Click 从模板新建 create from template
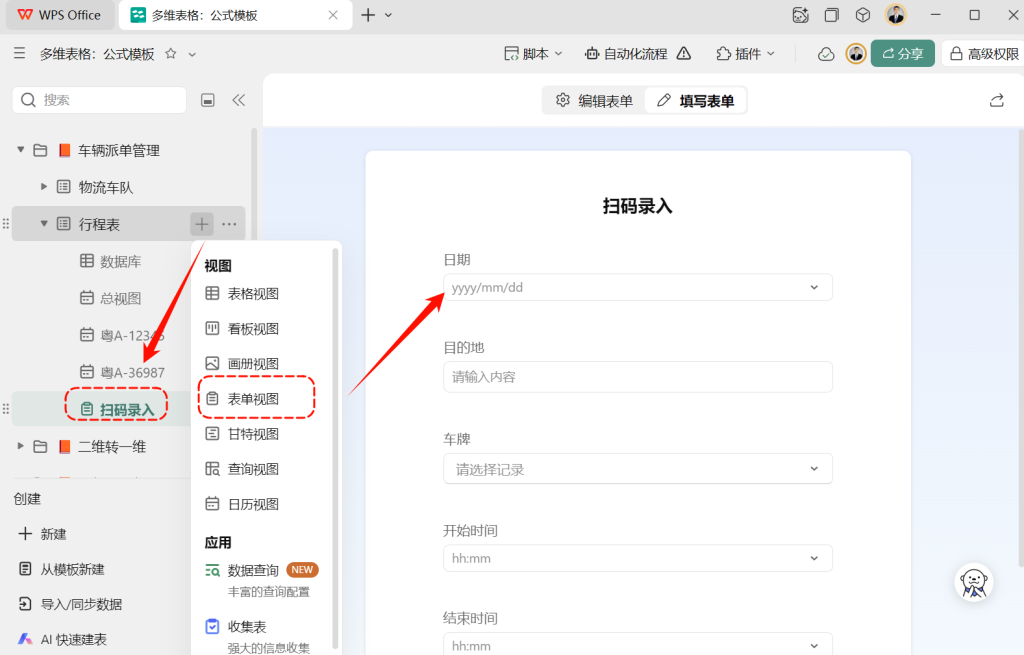 [61, 569]
